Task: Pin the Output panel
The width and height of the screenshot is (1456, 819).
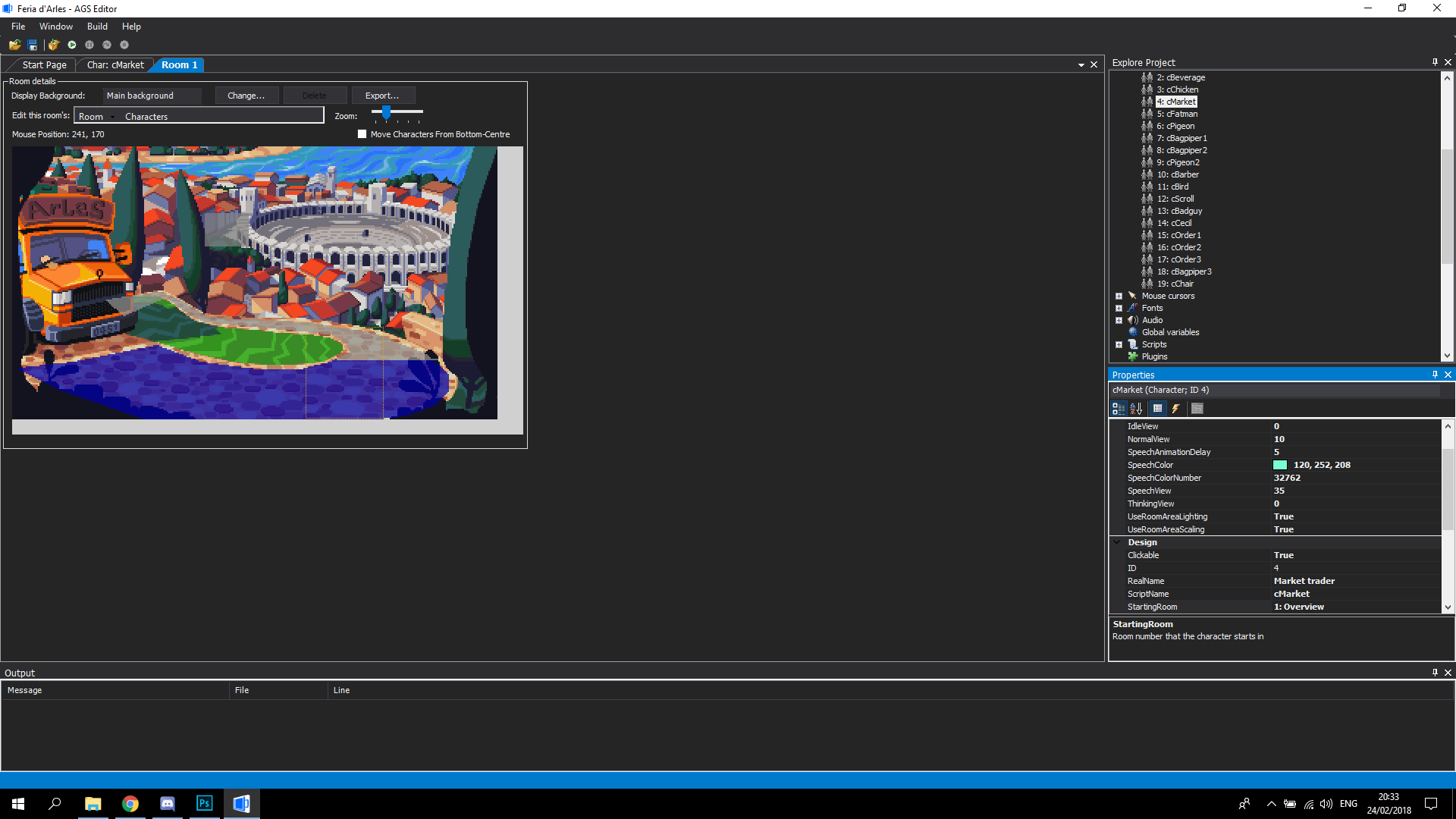Action: 1435,673
